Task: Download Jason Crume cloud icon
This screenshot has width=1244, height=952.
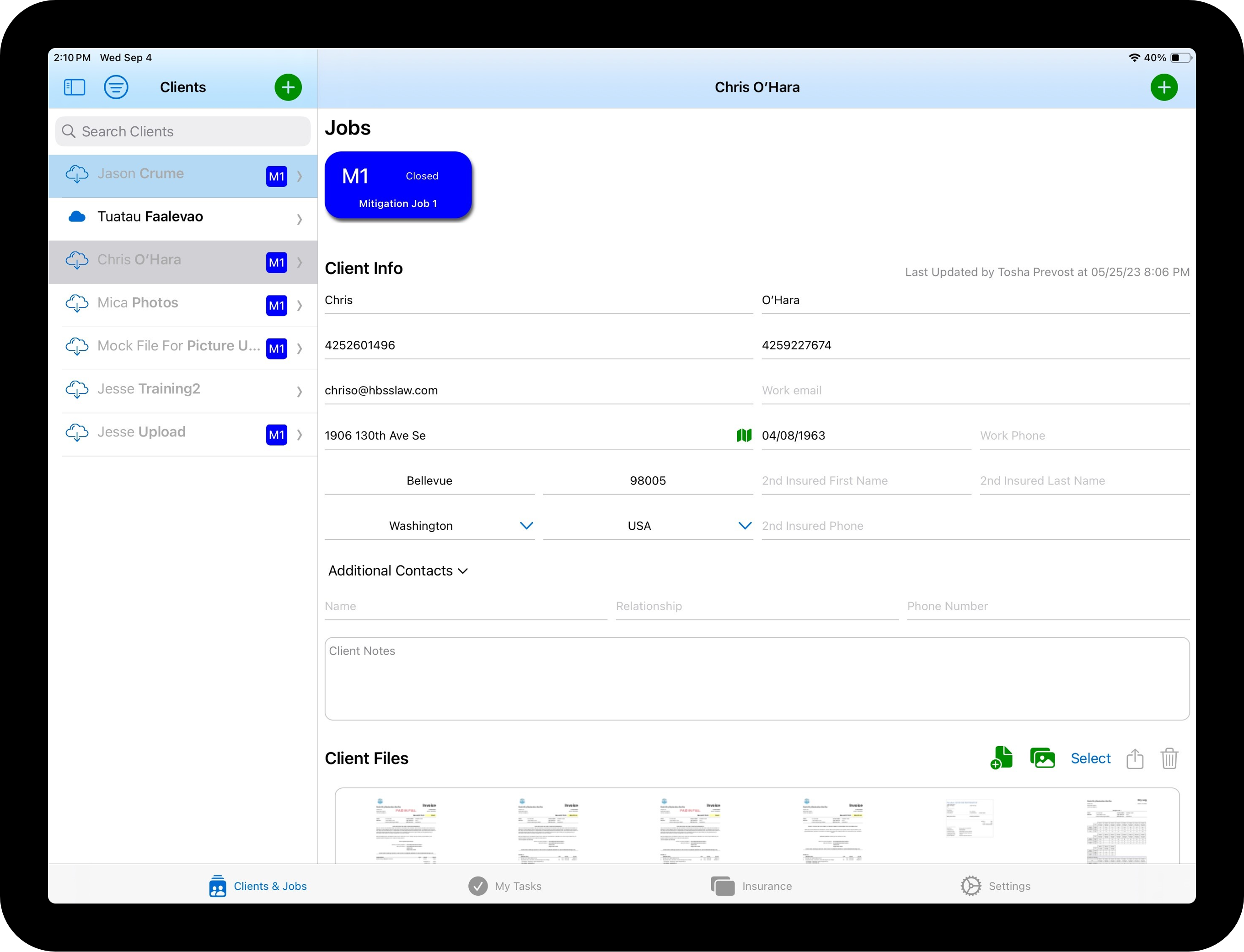Action: pyautogui.click(x=77, y=174)
